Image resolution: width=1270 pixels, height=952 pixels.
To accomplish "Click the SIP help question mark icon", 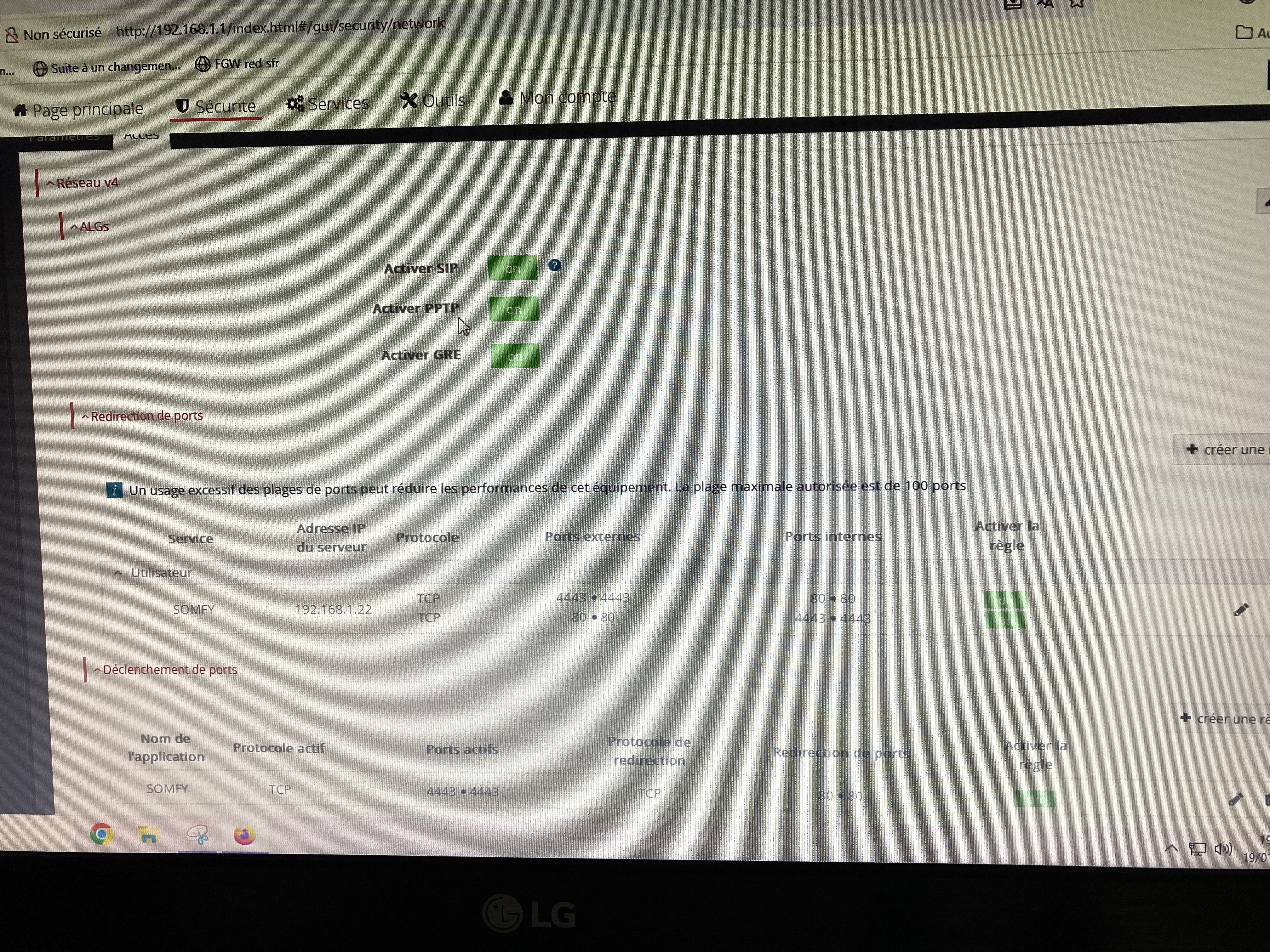I will (x=554, y=265).
